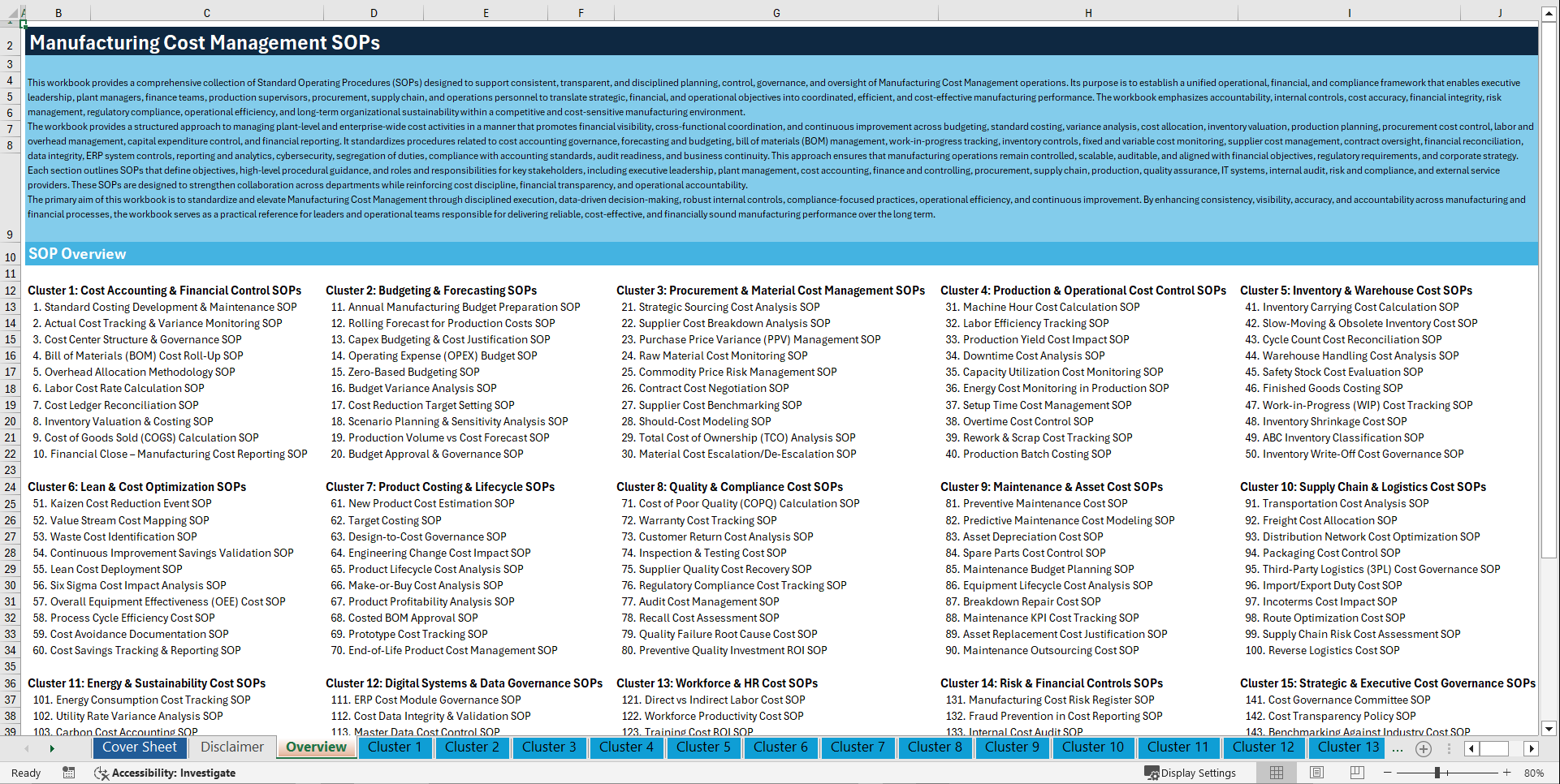Open Page Break Preview view

1357,773
